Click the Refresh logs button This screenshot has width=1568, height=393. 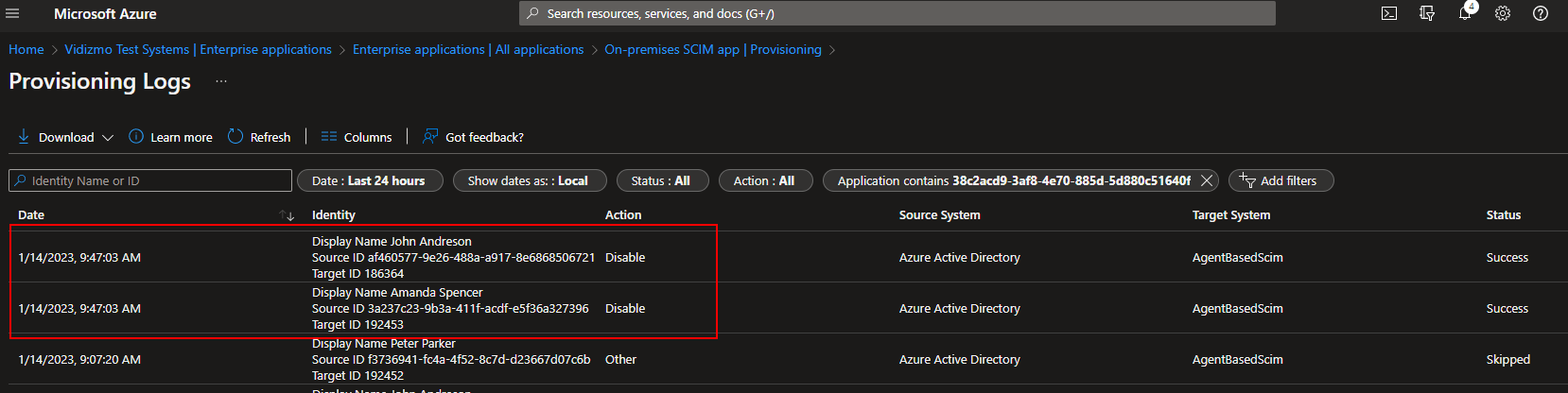click(259, 137)
